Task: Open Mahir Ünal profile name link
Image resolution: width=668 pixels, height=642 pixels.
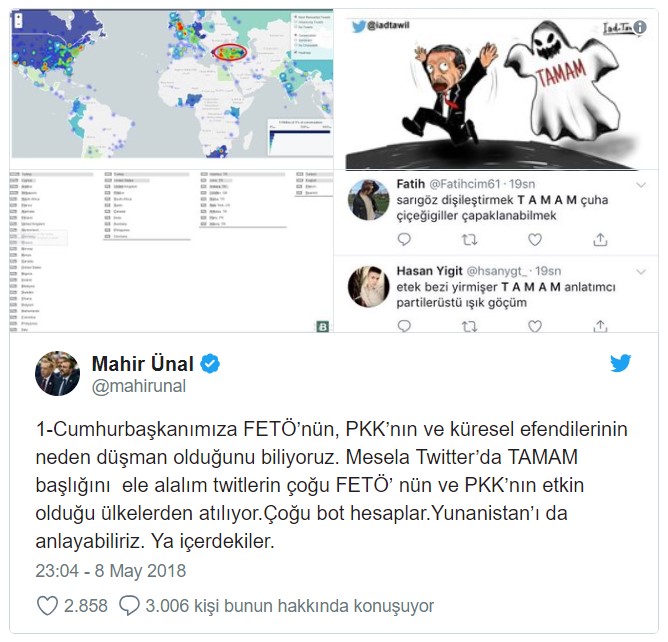Action: (143, 364)
